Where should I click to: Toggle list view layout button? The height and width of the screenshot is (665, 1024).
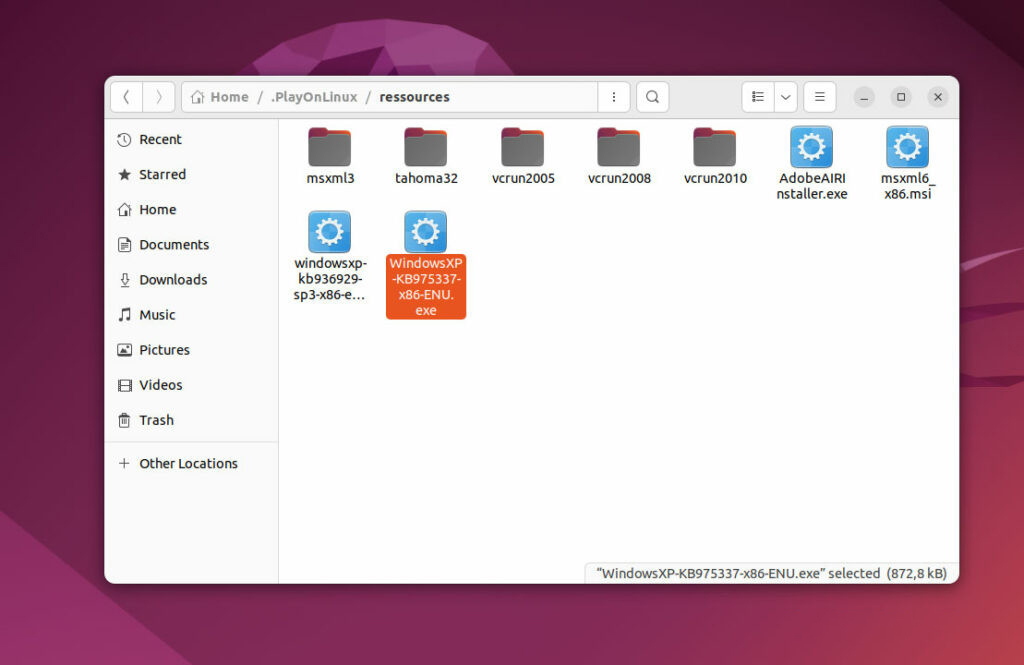coord(758,97)
